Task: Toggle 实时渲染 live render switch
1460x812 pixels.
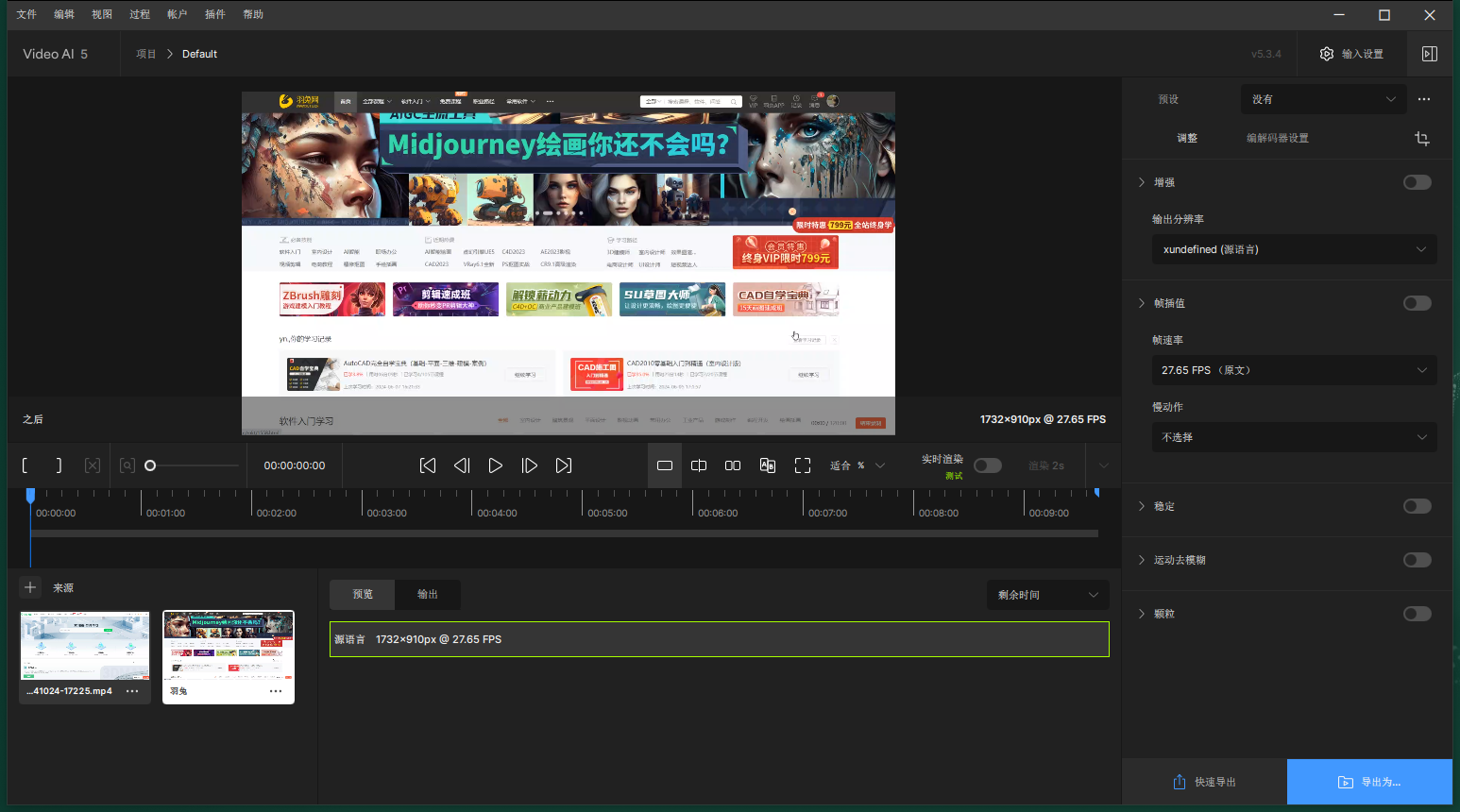Action: click(x=987, y=465)
